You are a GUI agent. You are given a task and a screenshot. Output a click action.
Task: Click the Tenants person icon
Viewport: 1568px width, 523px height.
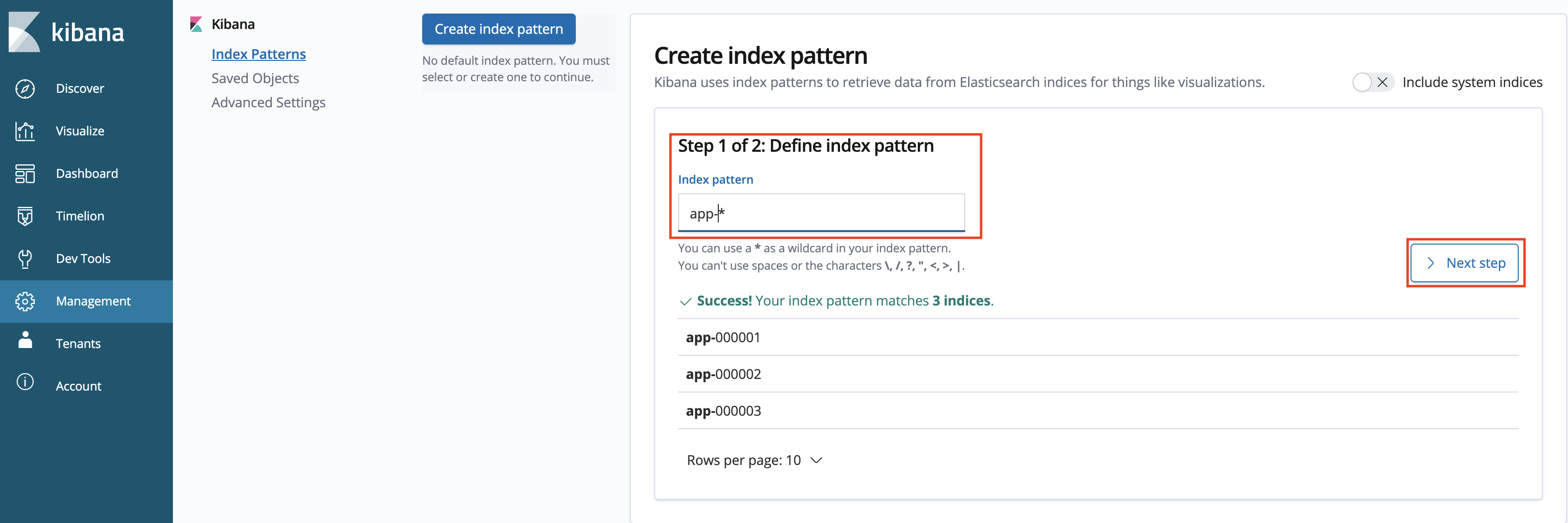[x=25, y=340]
